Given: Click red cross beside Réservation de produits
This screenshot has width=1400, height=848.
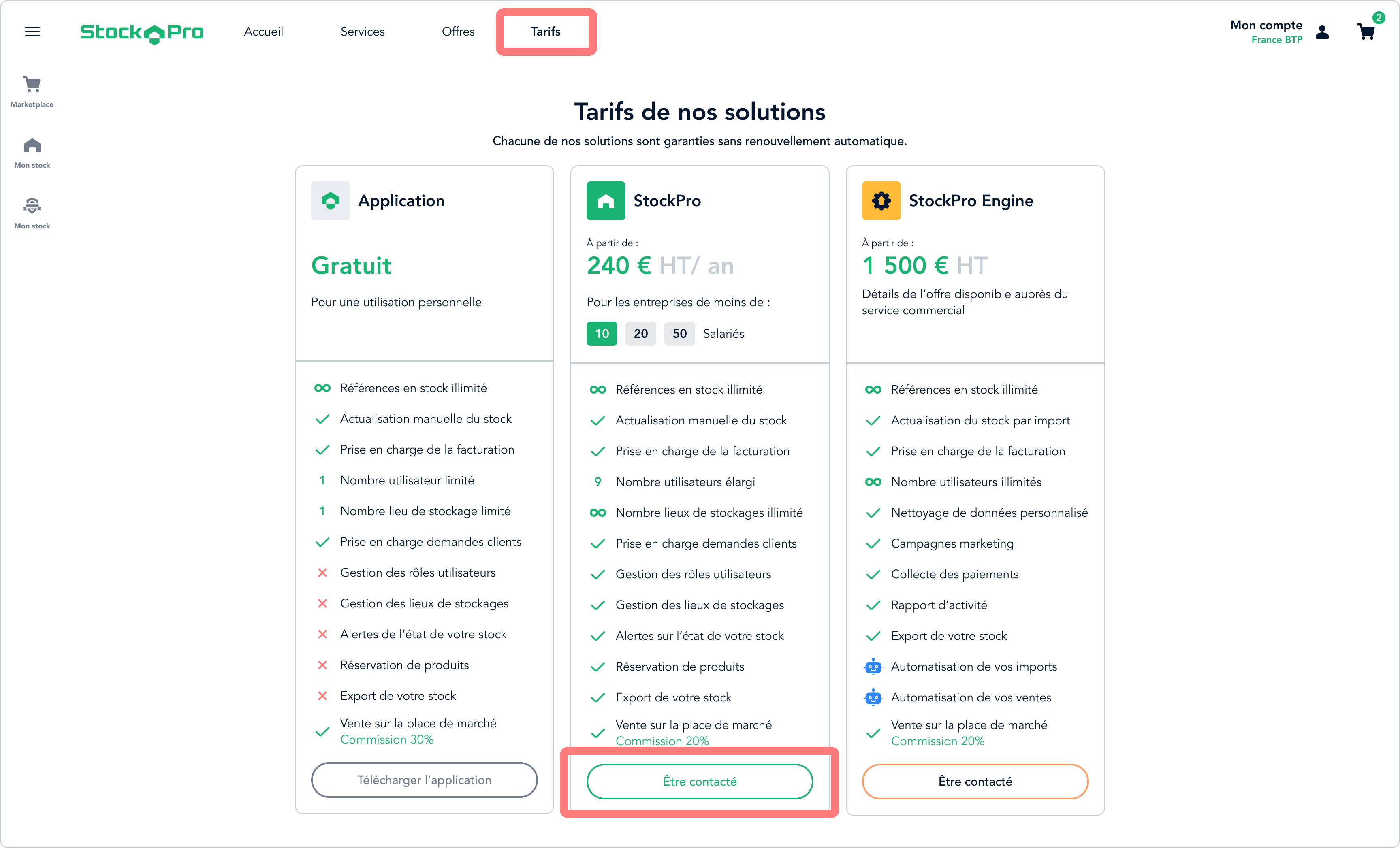Looking at the screenshot, I should tap(322, 665).
